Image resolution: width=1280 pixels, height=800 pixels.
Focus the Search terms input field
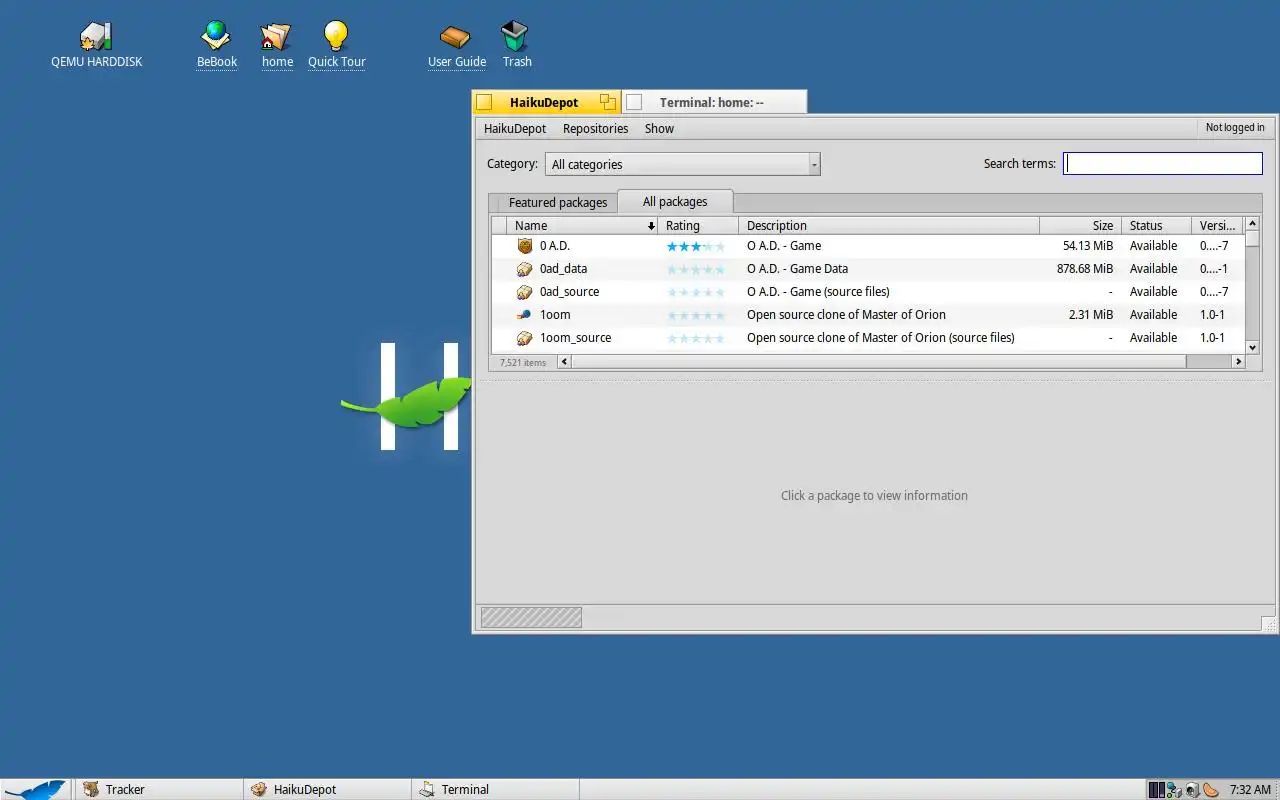[1163, 163]
